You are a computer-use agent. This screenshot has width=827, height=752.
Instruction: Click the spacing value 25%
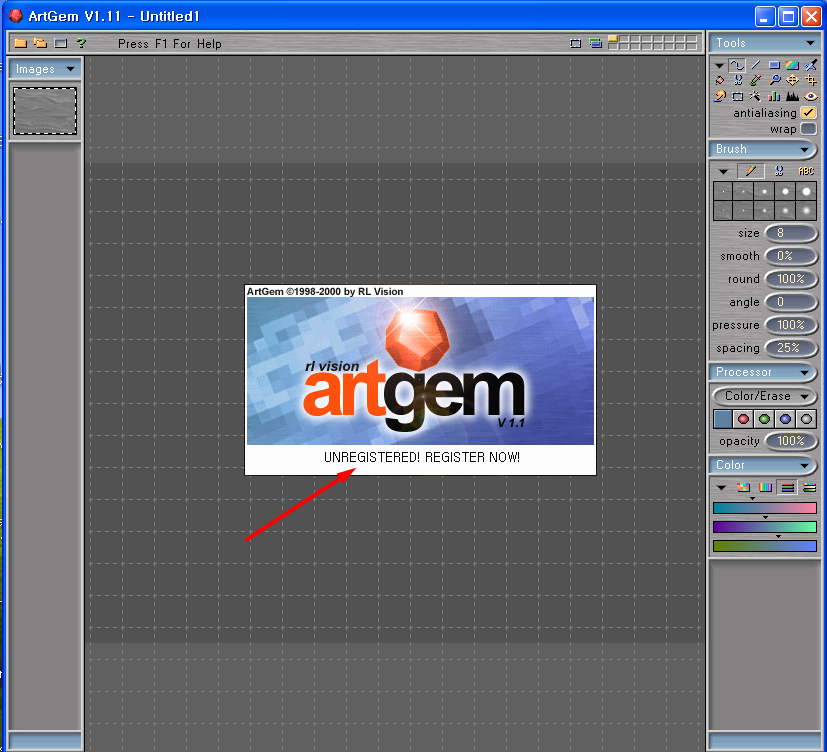pyautogui.click(x=791, y=348)
